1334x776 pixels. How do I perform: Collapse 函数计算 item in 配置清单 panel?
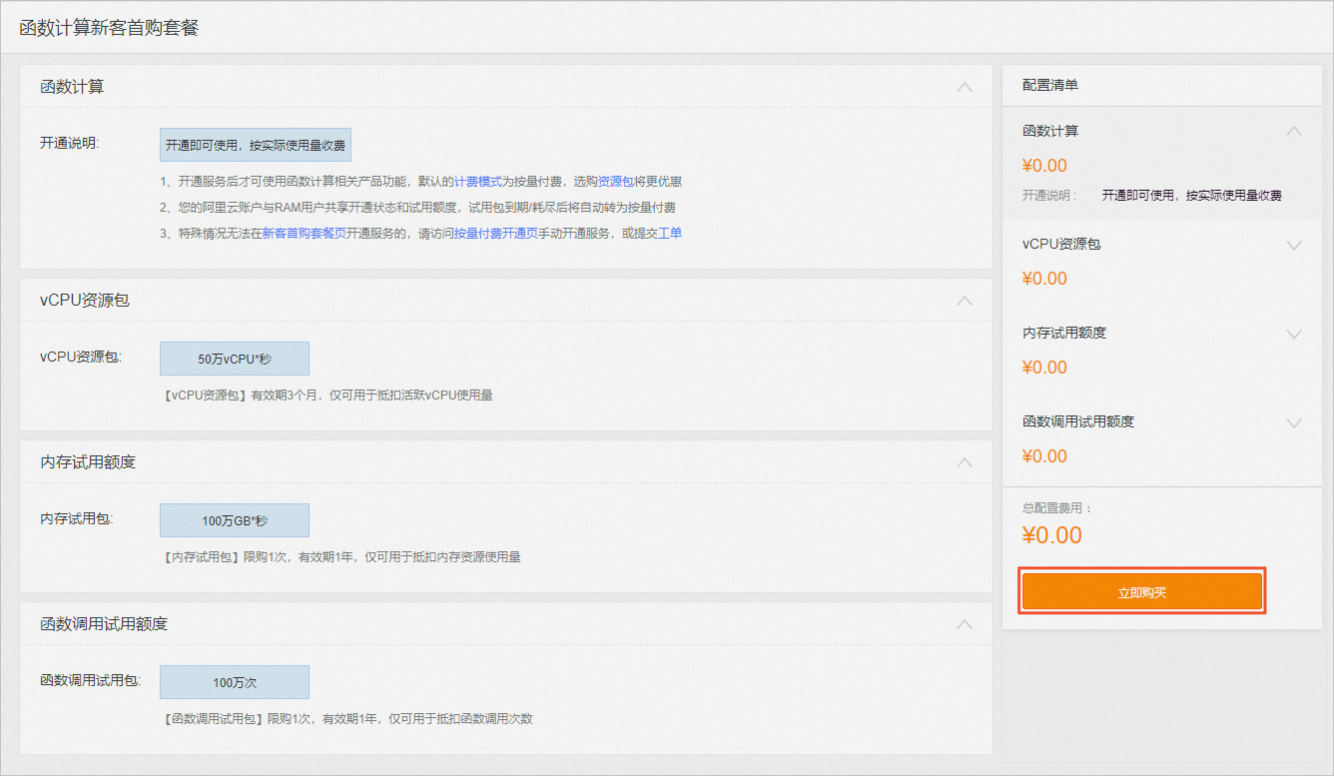[1293, 130]
